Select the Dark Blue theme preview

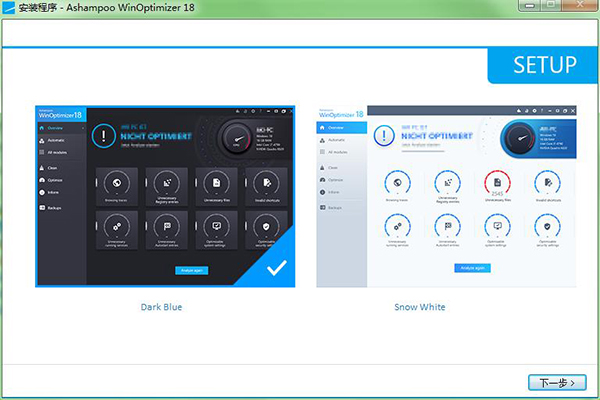tap(165, 196)
